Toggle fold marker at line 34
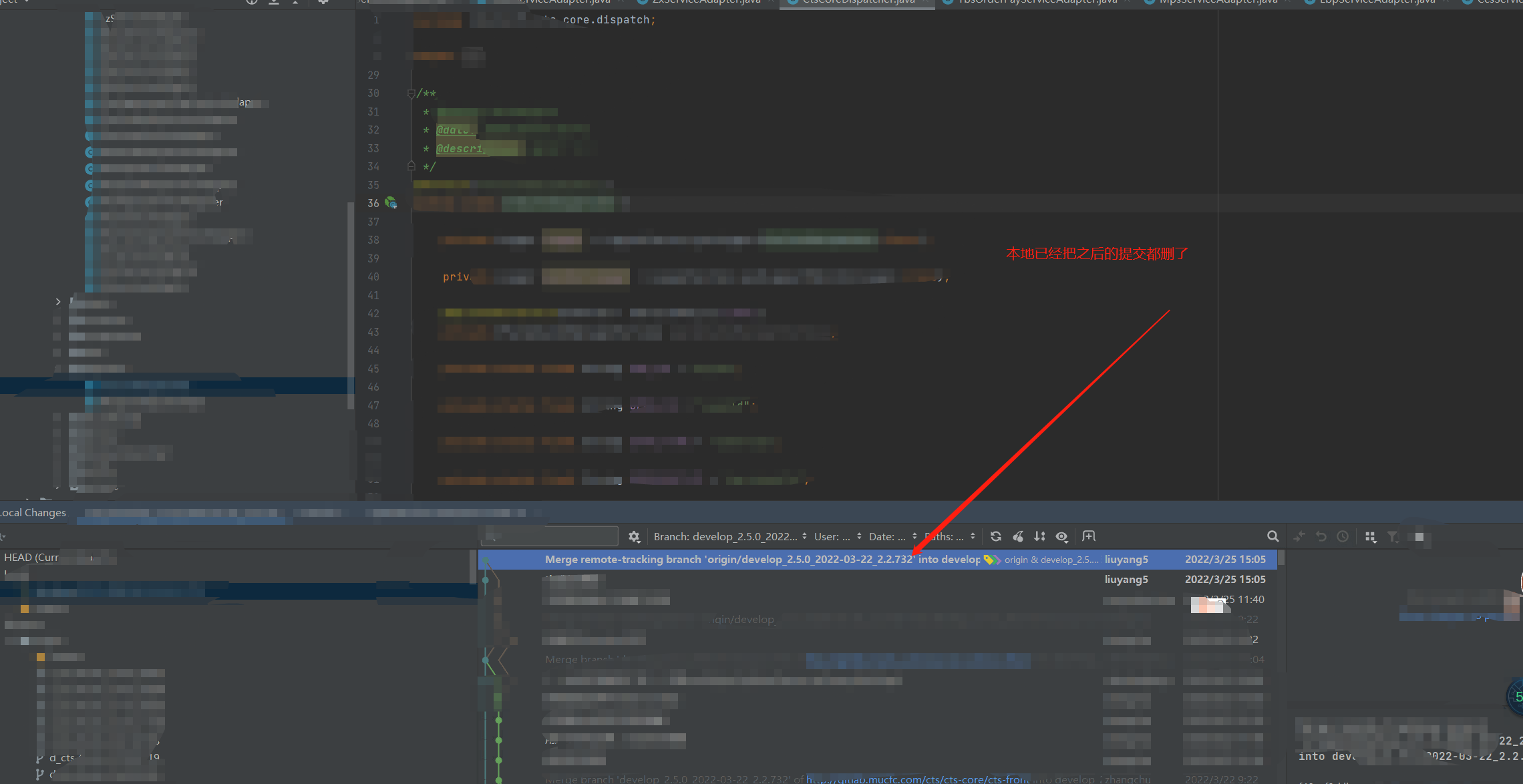 click(x=411, y=166)
